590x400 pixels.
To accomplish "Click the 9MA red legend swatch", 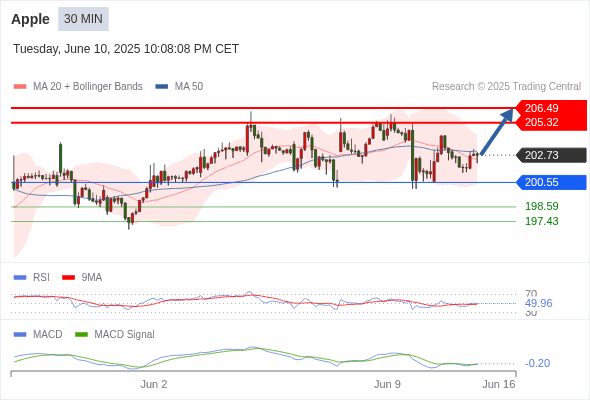I will (x=68, y=278).
